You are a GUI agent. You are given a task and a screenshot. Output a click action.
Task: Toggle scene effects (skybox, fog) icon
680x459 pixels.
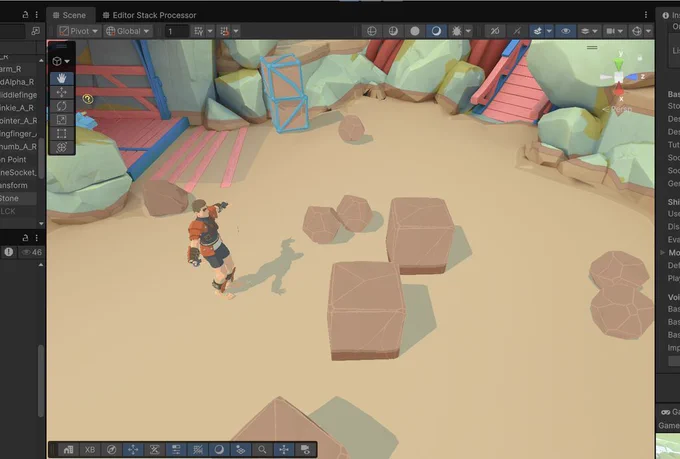538,31
